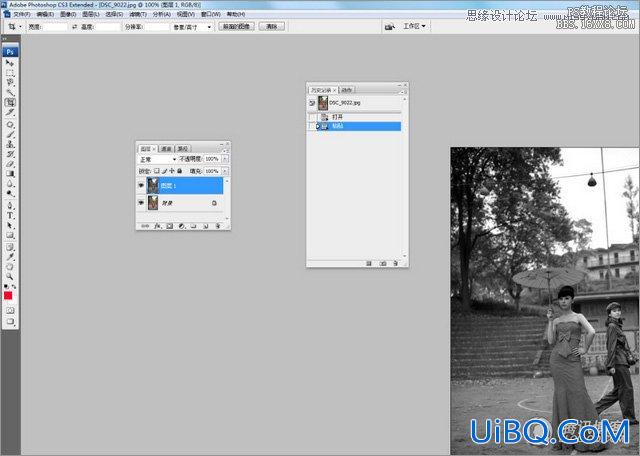Open the 工作区 workspace dropdown

click(414, 26)
